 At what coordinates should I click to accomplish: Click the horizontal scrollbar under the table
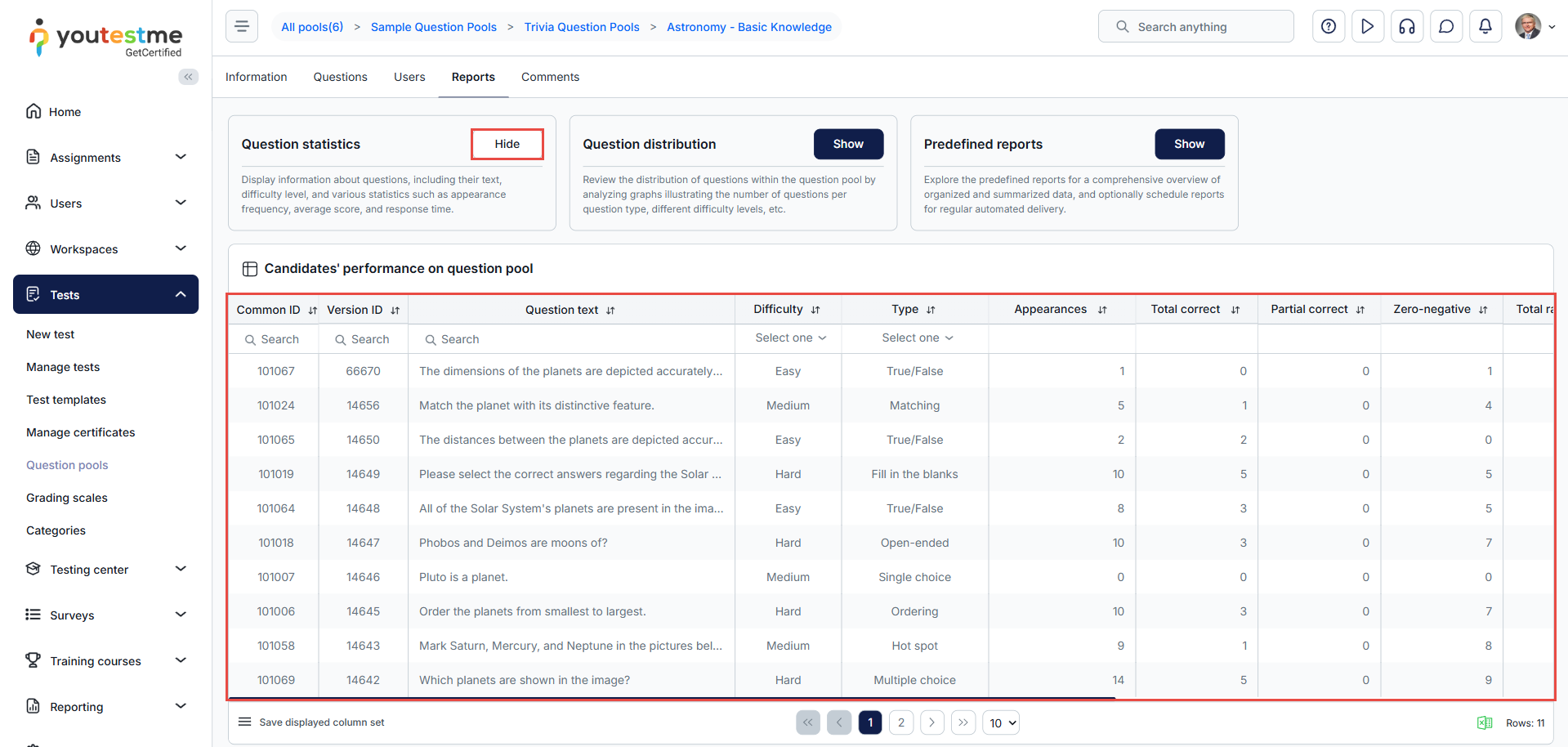click(672, 698)
